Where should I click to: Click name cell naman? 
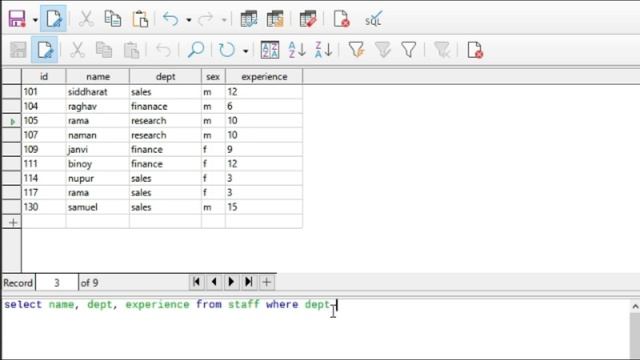coord(98,135)
